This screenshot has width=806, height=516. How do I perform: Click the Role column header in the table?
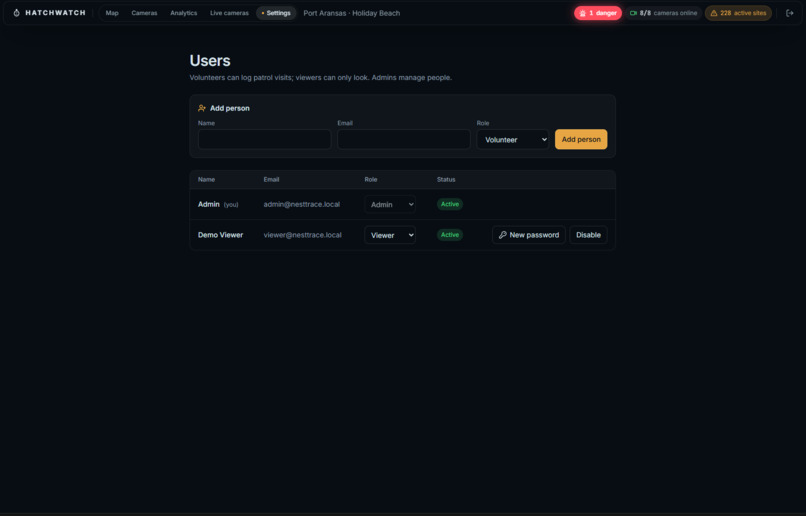click(x=371, y=179)
